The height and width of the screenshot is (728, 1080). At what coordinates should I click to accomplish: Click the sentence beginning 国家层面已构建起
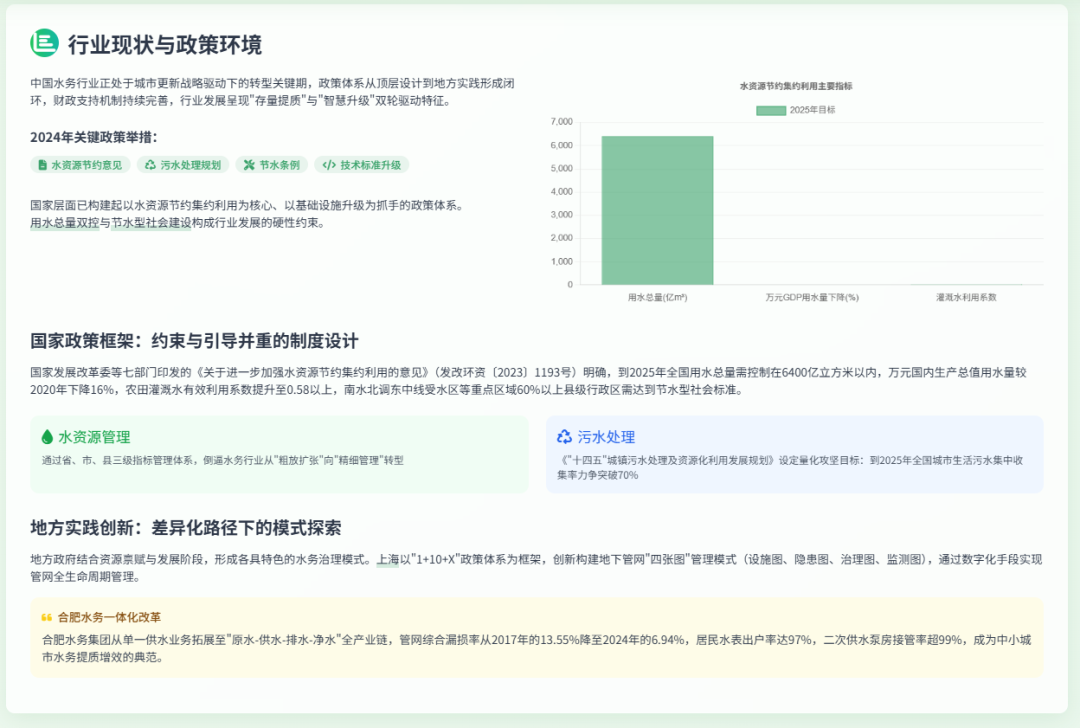(247, 205)
